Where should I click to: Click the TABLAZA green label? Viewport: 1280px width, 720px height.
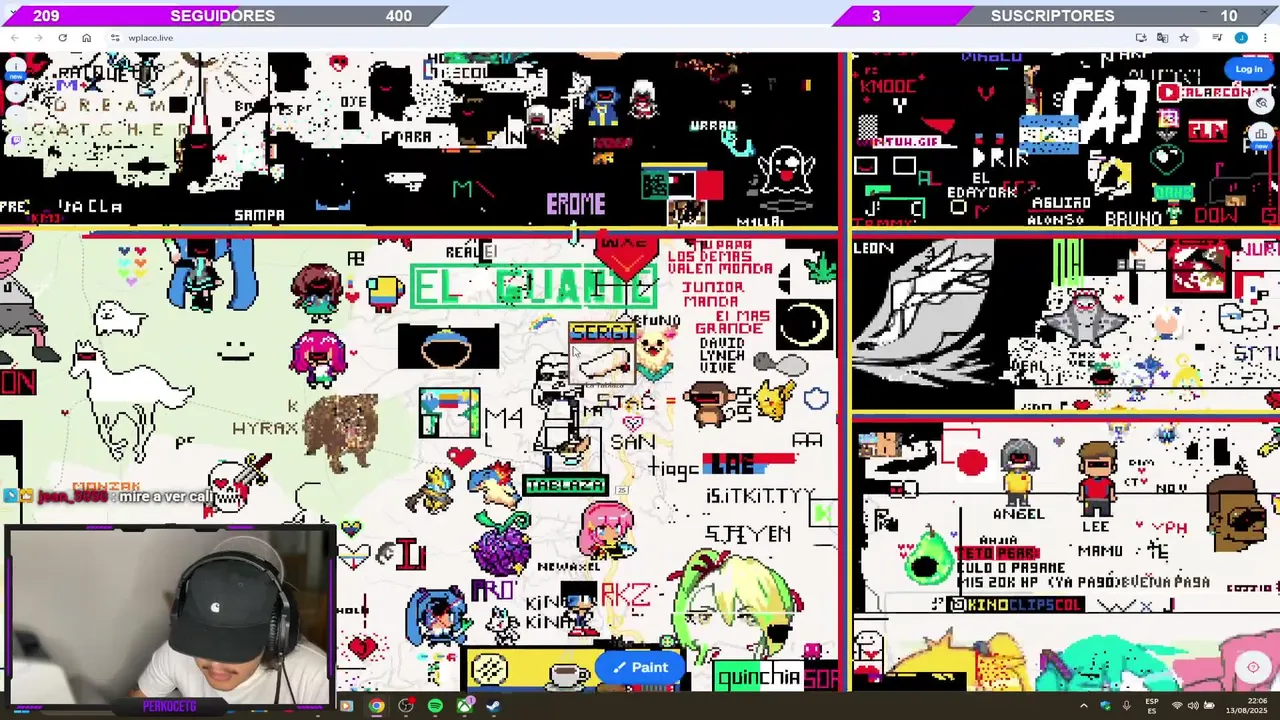point(565,485)
